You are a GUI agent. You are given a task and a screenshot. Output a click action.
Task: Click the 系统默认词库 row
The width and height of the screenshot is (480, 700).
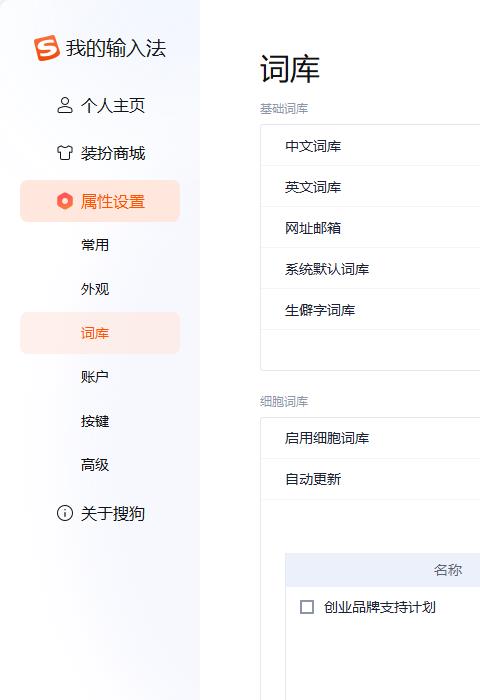tap(370, 269)
